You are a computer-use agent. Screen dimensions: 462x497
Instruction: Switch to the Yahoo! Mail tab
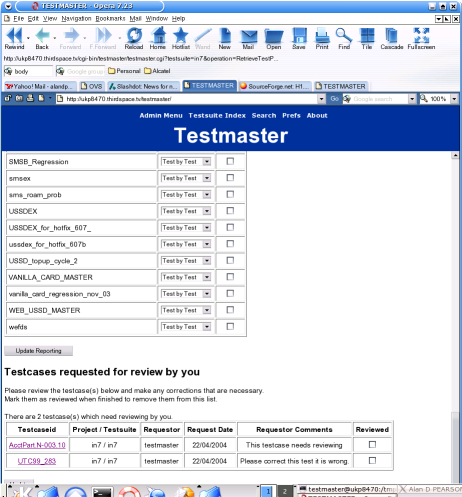(40, 86)
